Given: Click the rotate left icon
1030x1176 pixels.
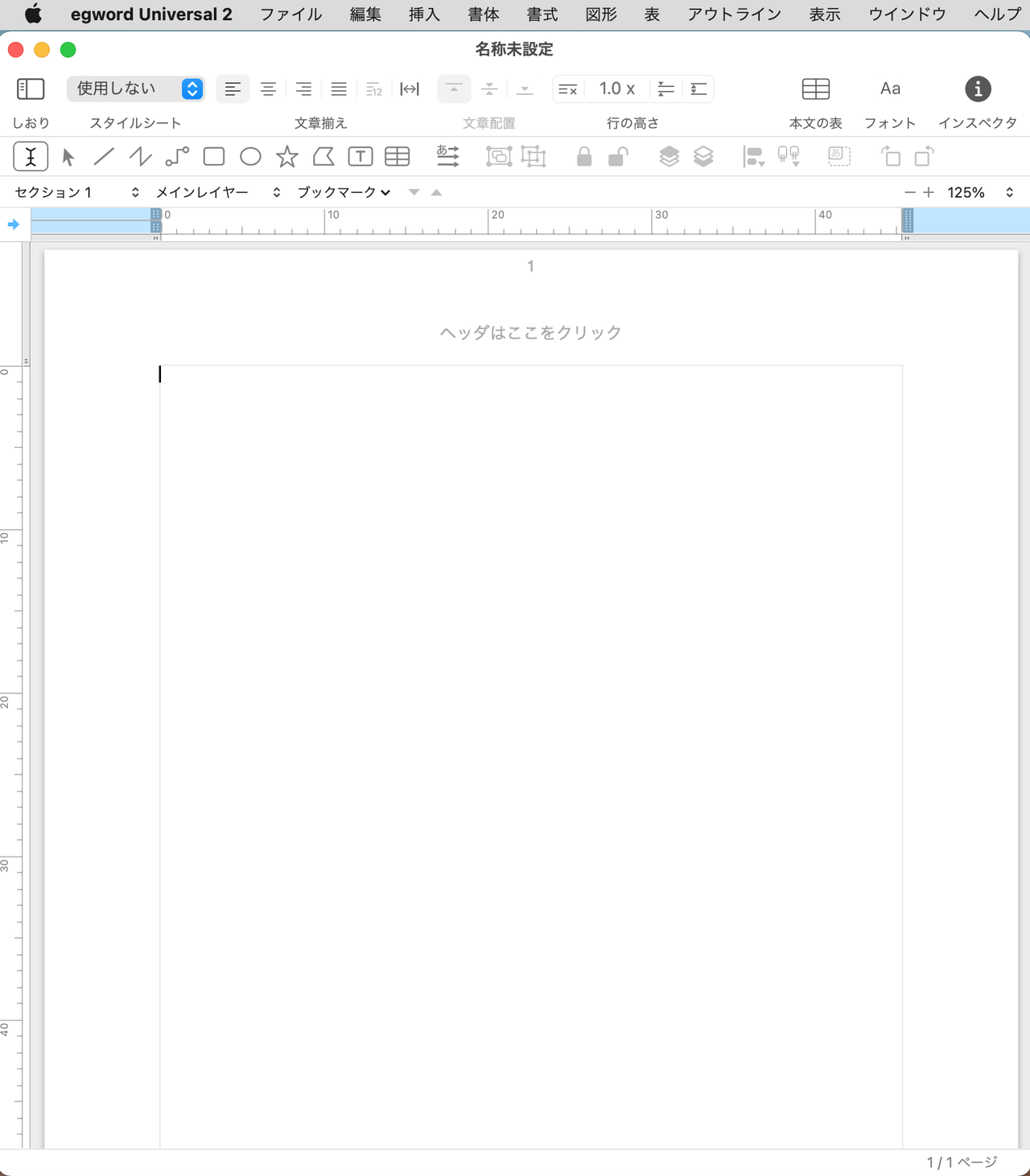Looking at the screenshot, I should click(890, 156).
